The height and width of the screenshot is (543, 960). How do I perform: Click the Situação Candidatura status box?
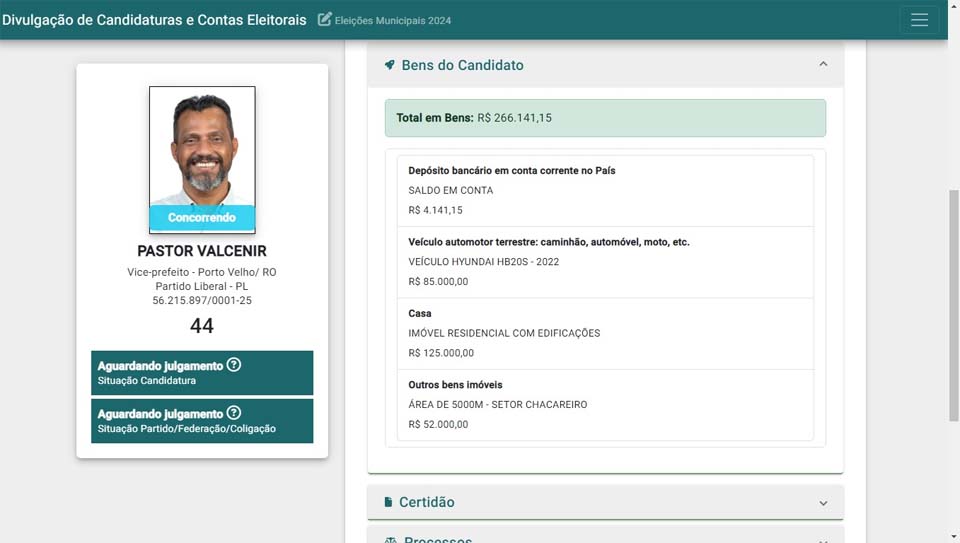tap(202, 373)
